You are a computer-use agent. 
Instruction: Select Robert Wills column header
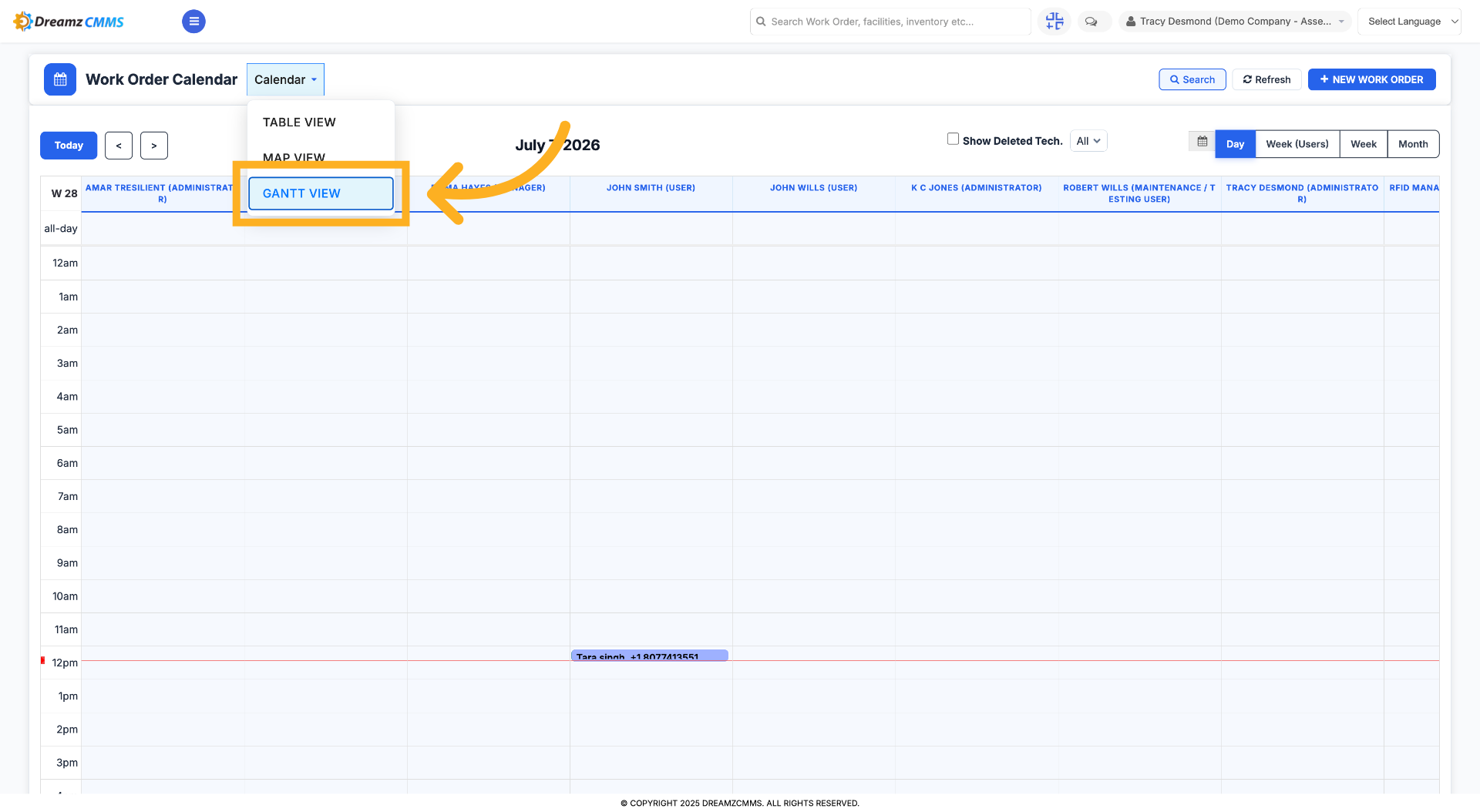pos(1139,193)
